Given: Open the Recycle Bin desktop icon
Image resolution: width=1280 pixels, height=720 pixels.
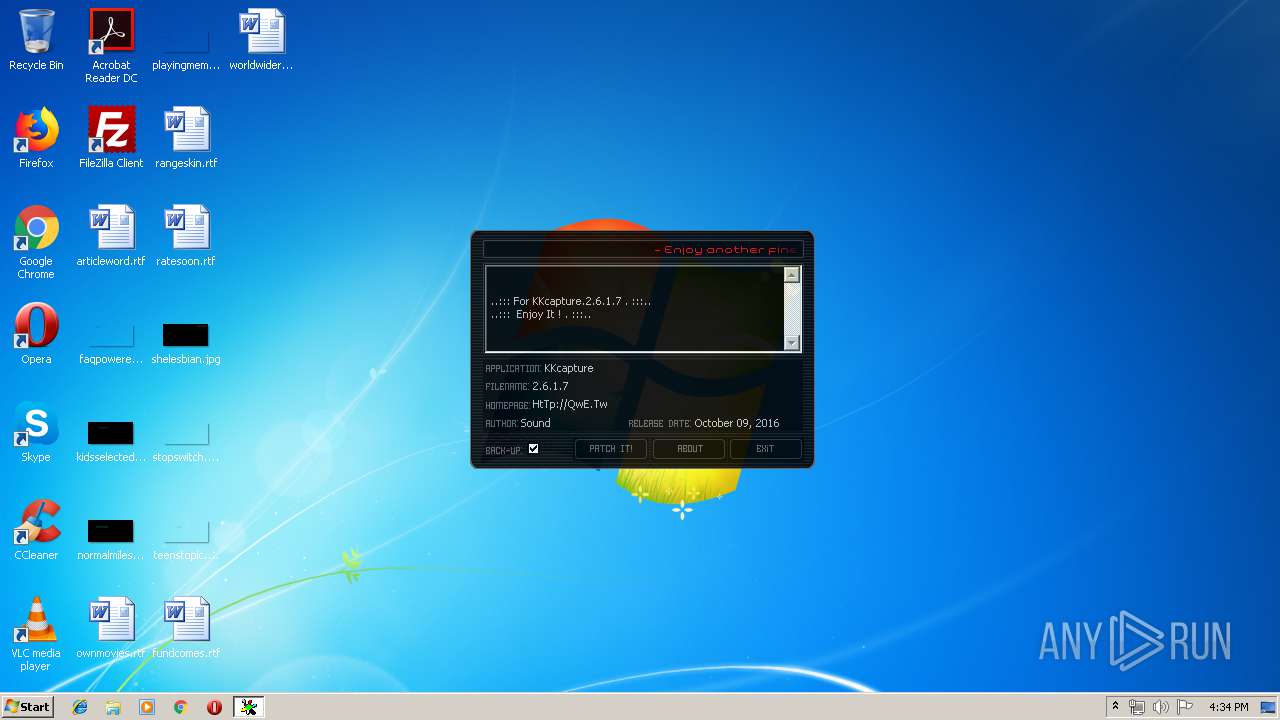Looking at the screenshot, I should click(36, 41).
